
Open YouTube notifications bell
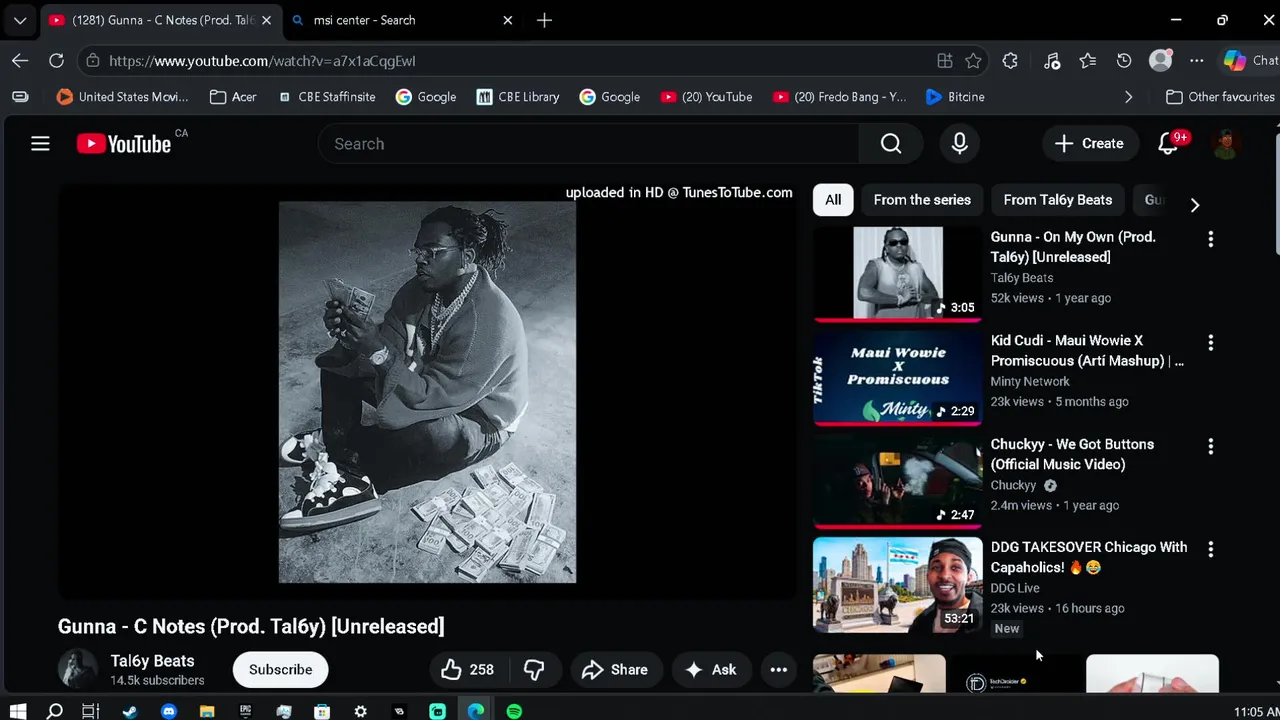[x=1168, y=144]
